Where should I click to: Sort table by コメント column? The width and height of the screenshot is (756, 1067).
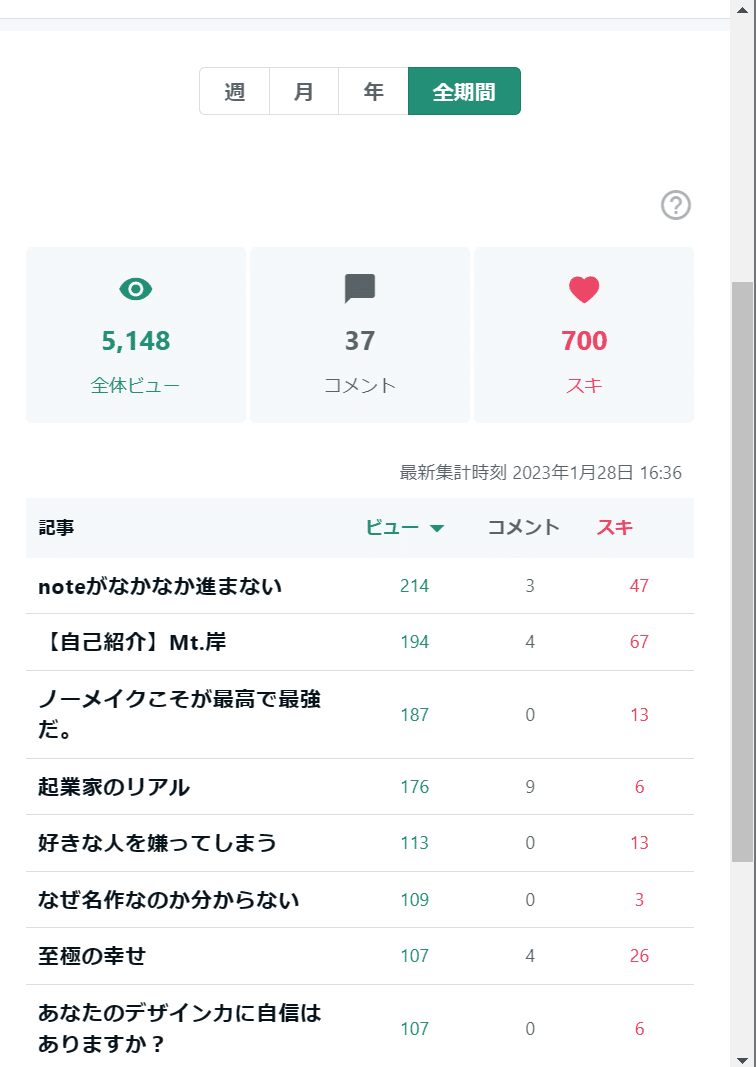pyautogui.click(x=523, y=527)
